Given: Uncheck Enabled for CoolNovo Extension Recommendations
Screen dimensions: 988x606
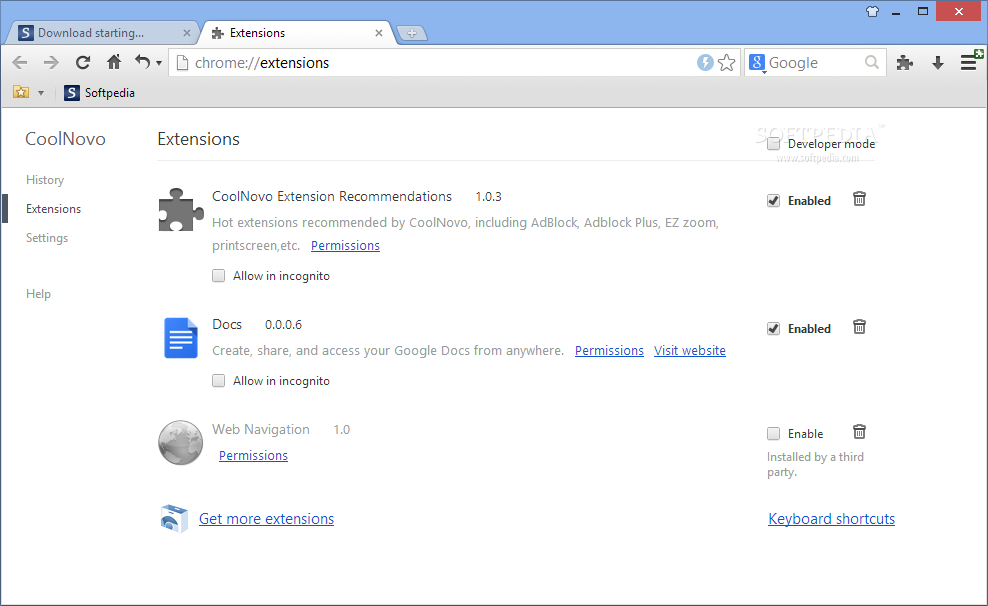Looking at the screenshot, I should (773, 201).
